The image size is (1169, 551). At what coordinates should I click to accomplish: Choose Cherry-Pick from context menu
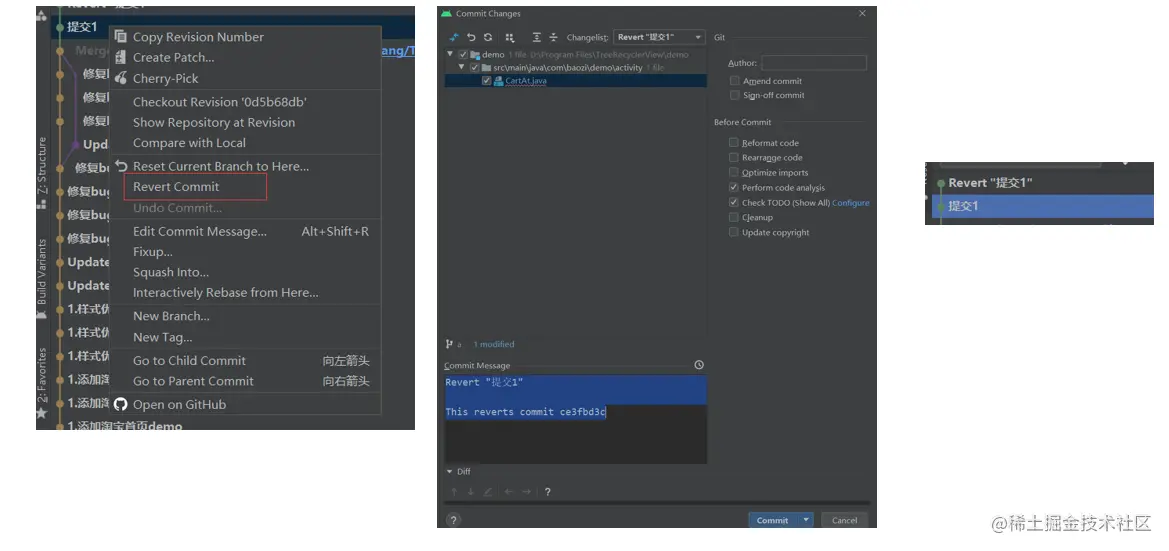point(245,78)
